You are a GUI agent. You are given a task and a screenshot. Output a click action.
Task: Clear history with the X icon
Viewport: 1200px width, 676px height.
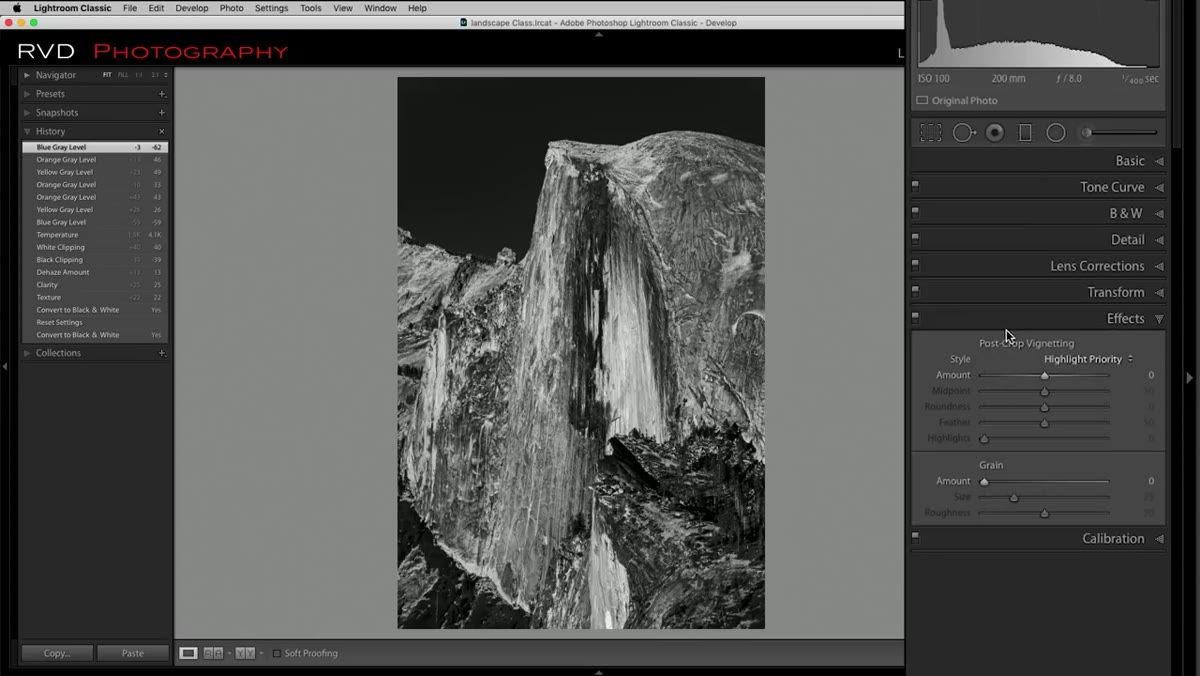point(162,131)
